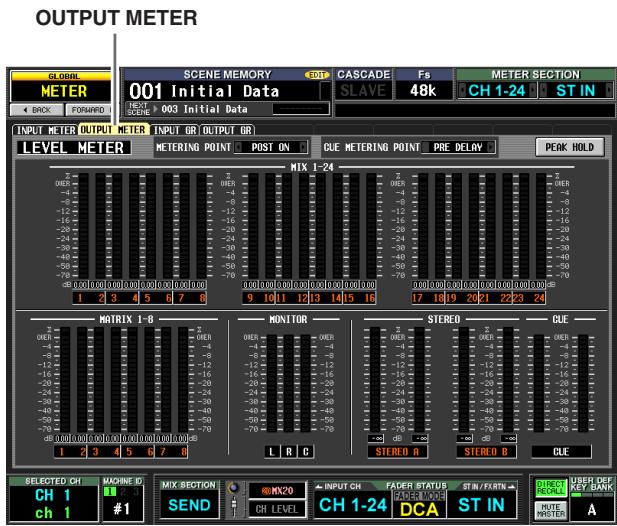Select machine ID 2

coord(123,491)
